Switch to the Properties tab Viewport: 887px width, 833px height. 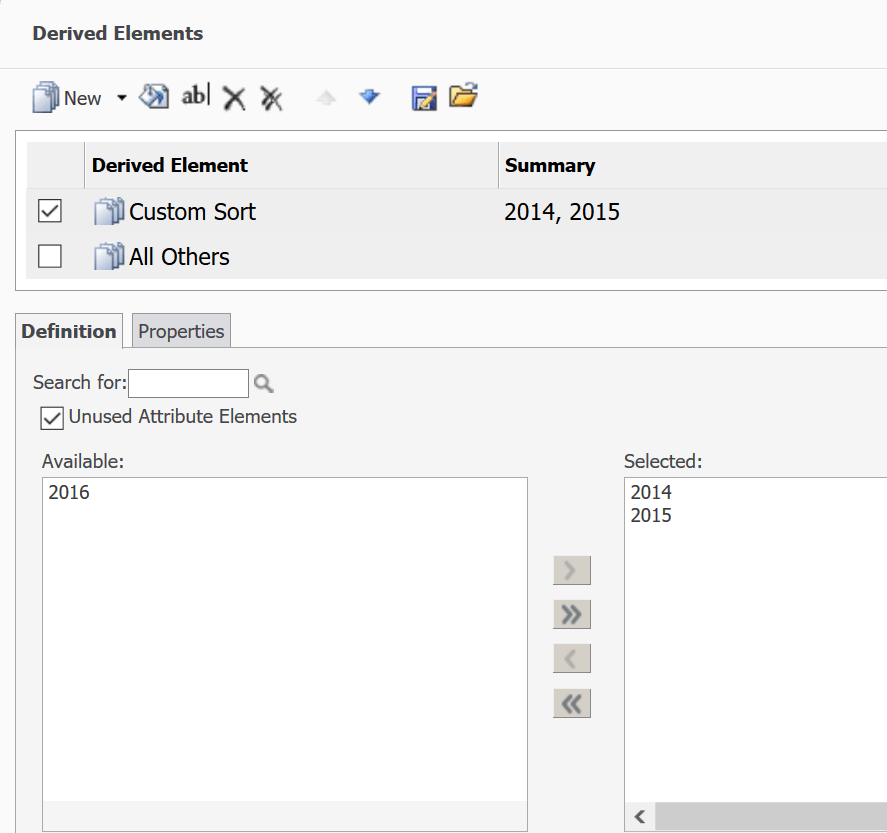coord(181,331)
